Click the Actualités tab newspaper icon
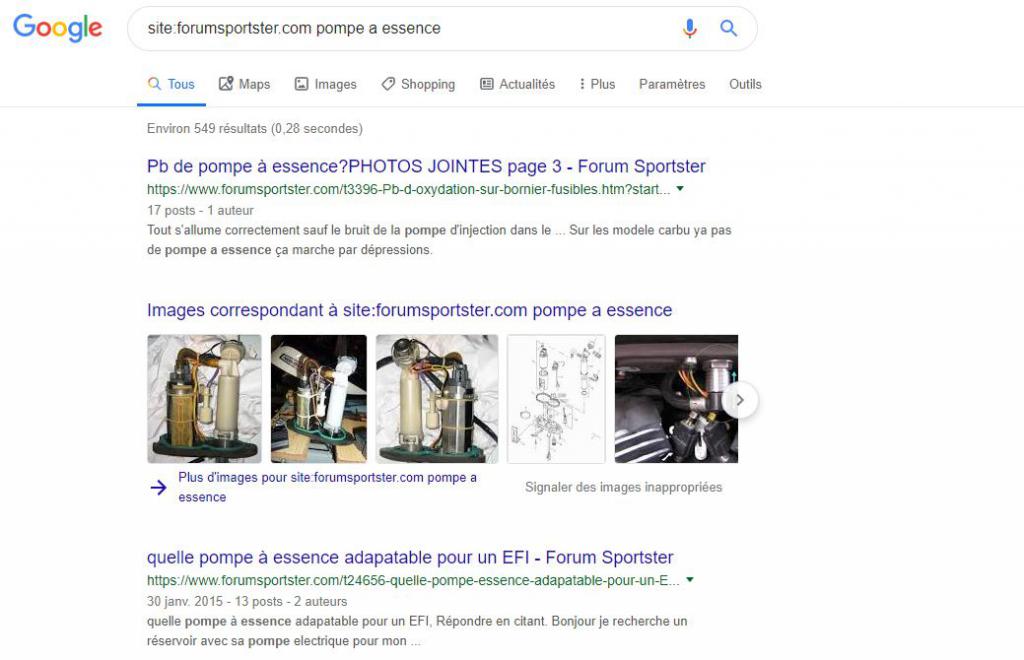Screen dimensions: 1024x660 coord(487,84)
